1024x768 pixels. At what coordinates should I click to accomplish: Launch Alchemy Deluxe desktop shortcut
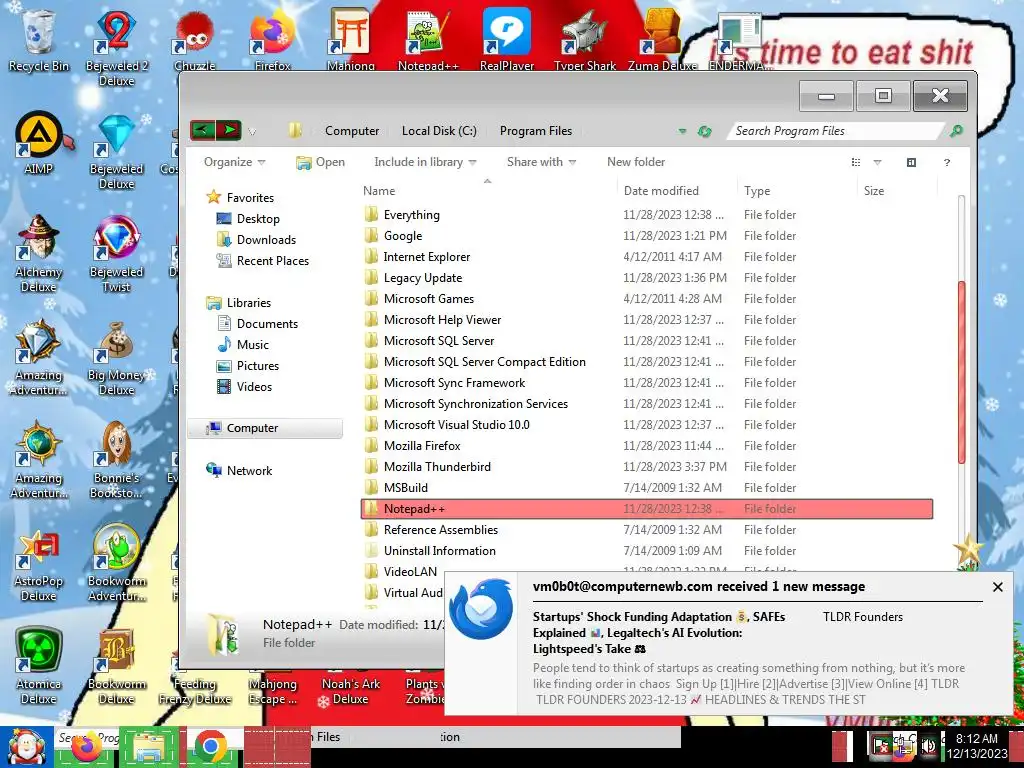point(39,253)
